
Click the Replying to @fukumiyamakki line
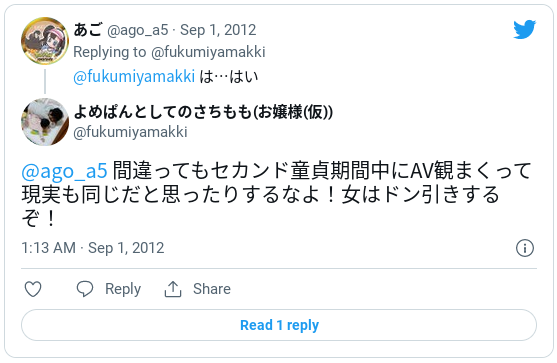click(169, 52)
